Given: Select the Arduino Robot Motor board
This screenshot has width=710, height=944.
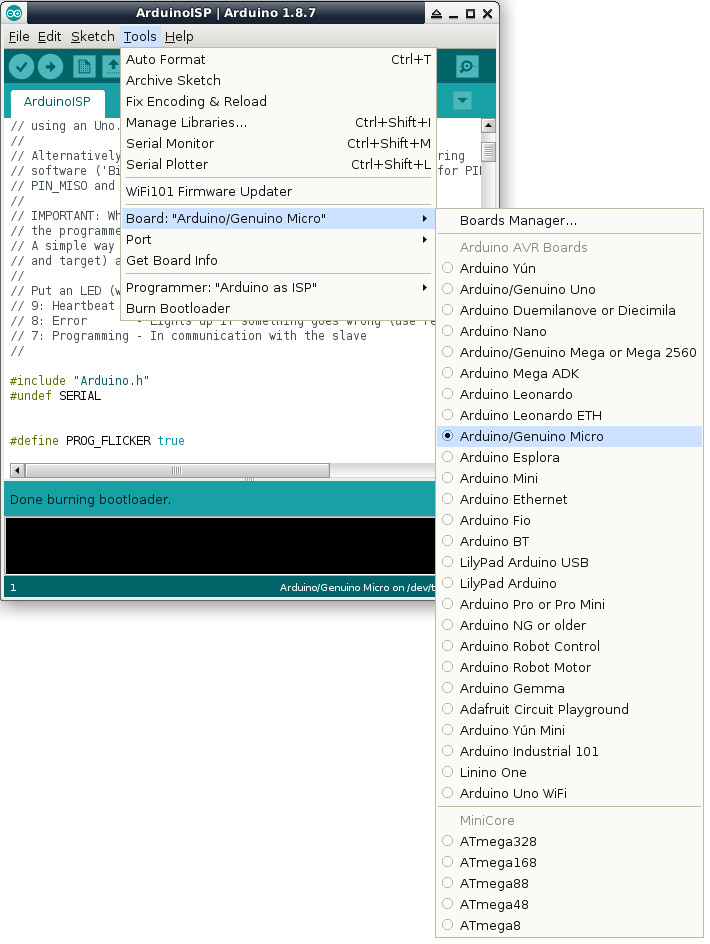Looking at the screenshot, I should 569,667.
